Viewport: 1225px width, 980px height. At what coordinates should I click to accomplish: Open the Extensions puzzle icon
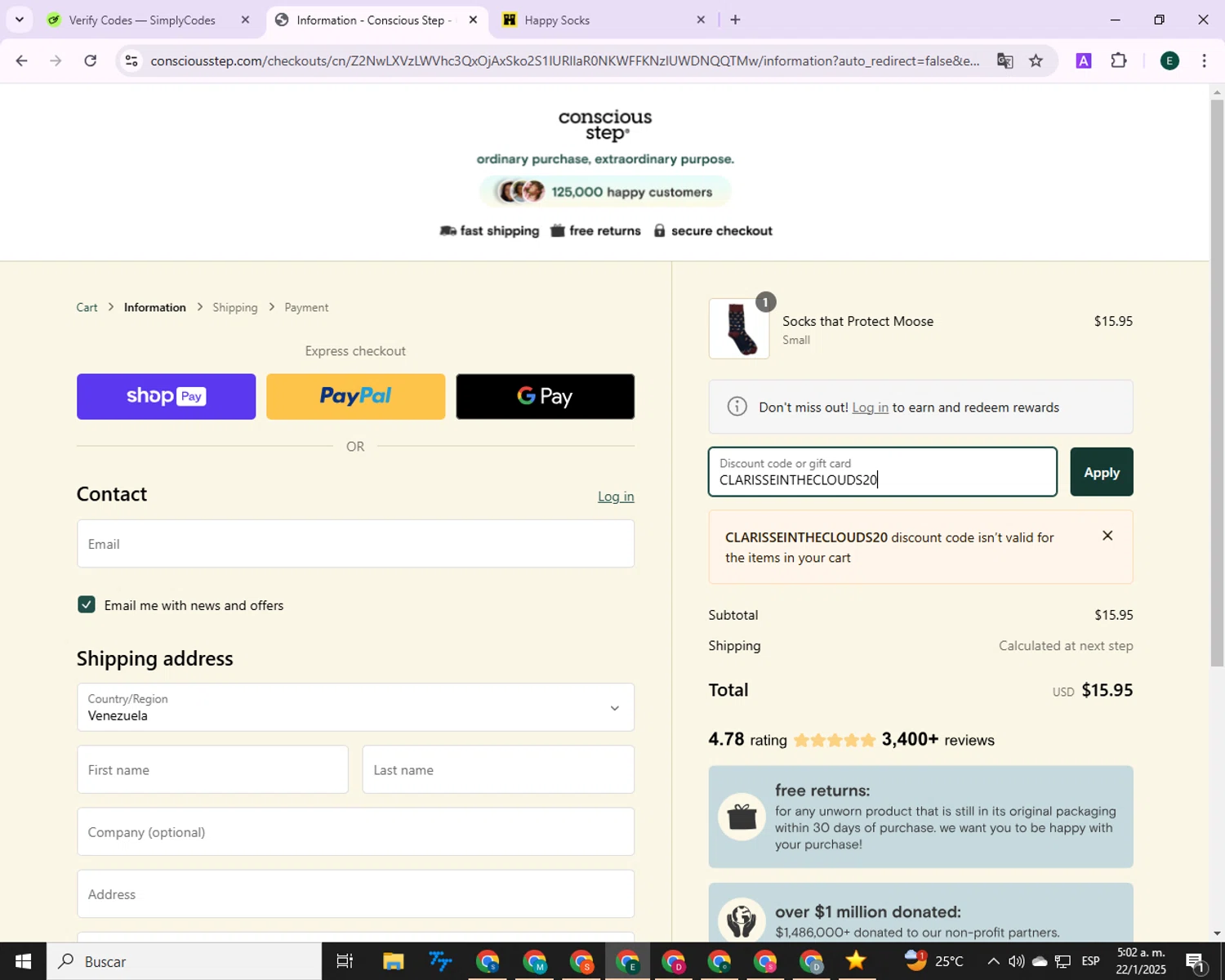[1119, 60]
